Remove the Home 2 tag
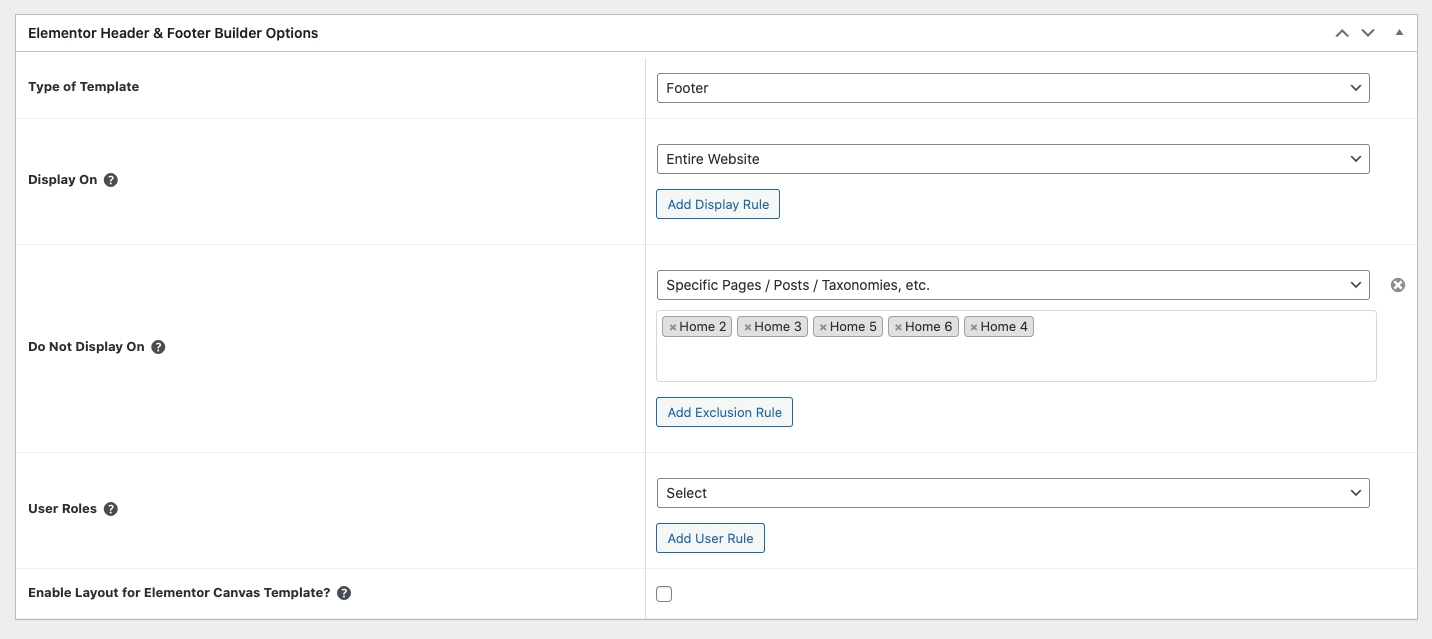Screen dimensions: 1432x639 coord(673,327)
